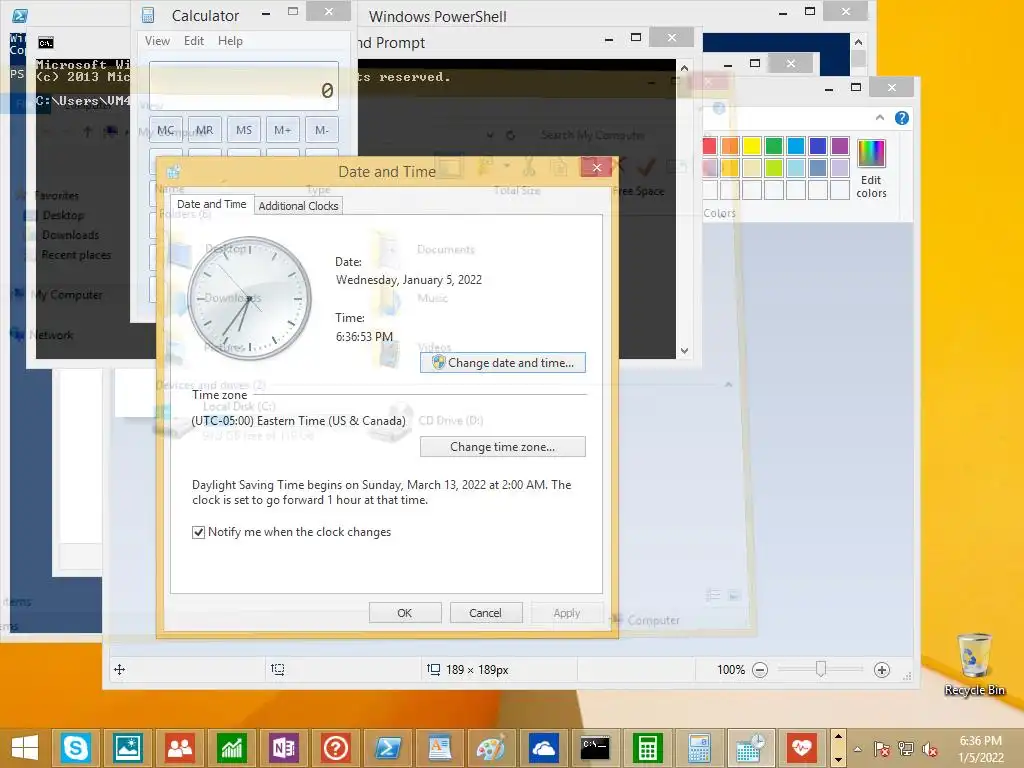The height and width of the screenshot is (768, 1024).
Task: Pick the green color swatch in Paint
Action: (774, 146)
